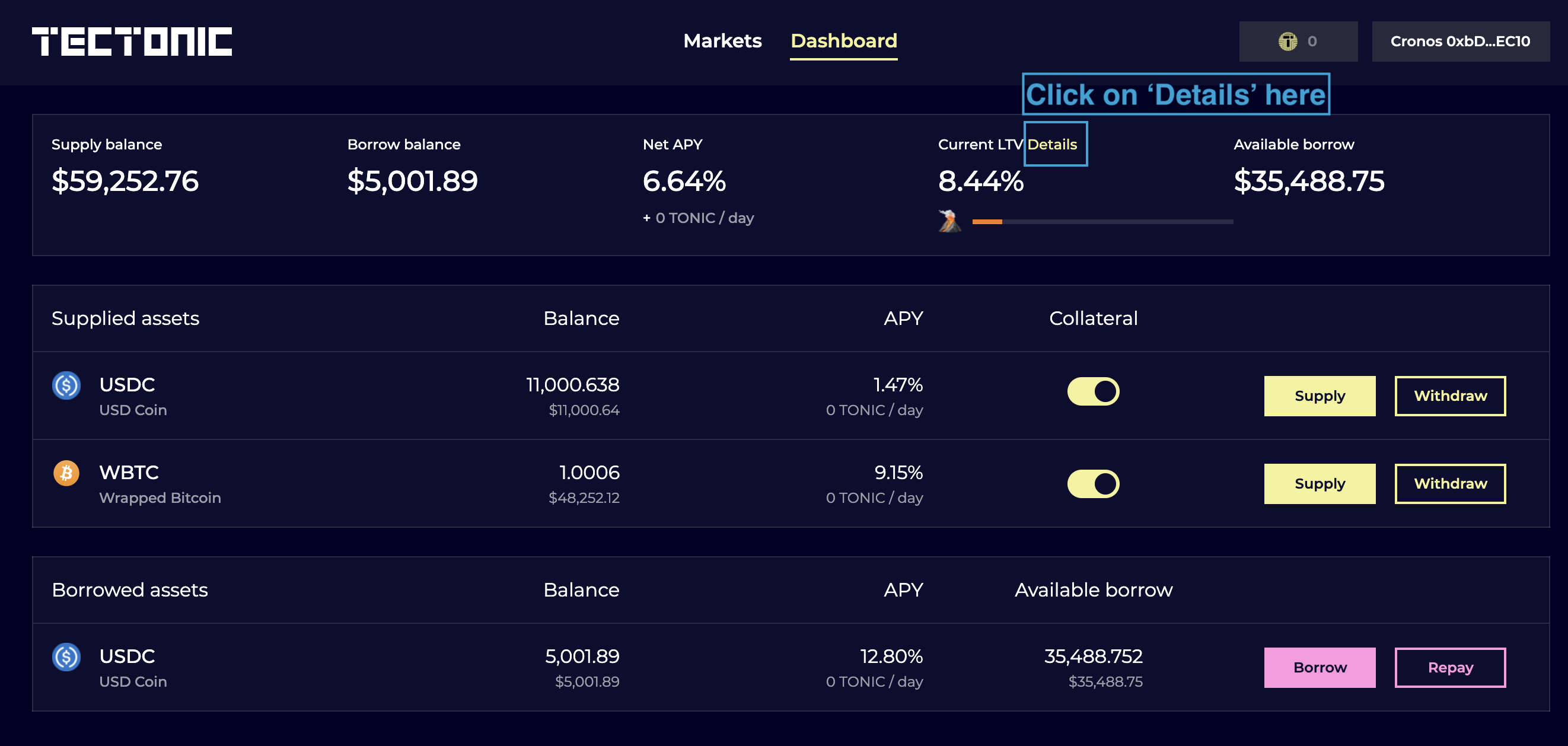
Task: Open the Markets tab
Action: [722, 41]
